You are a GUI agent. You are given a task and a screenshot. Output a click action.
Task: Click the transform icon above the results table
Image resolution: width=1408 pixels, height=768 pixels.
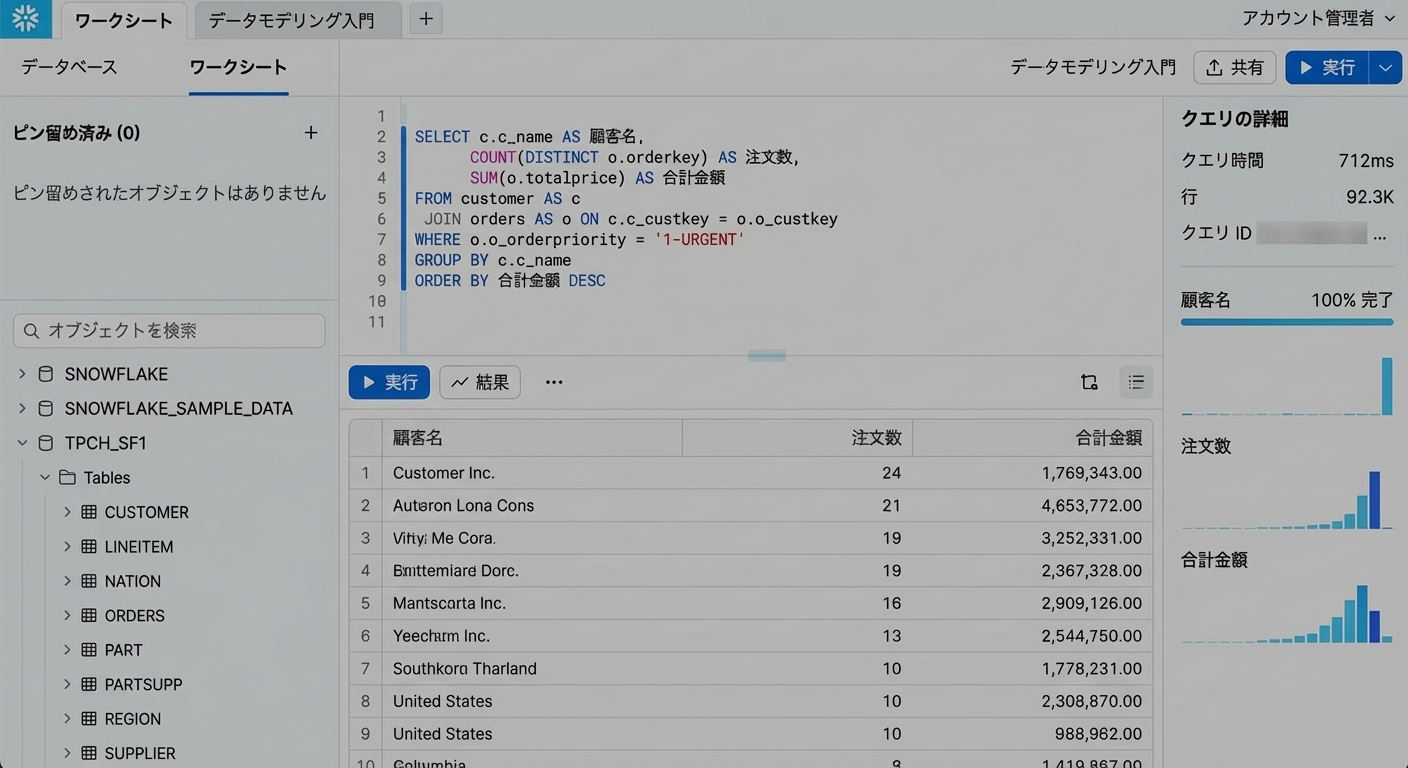[1089, 382]
